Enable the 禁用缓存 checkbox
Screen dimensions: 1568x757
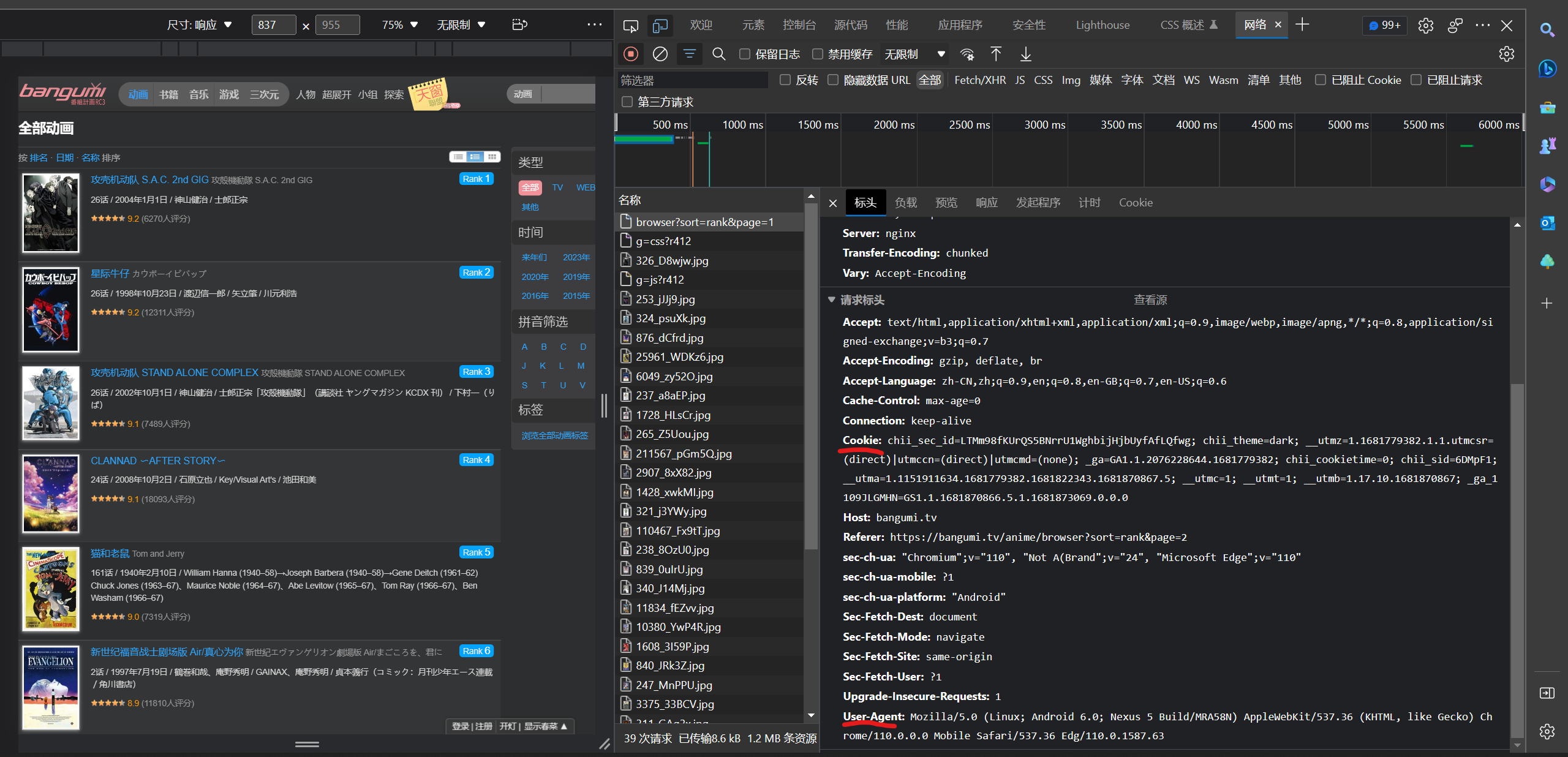[818, 55]
